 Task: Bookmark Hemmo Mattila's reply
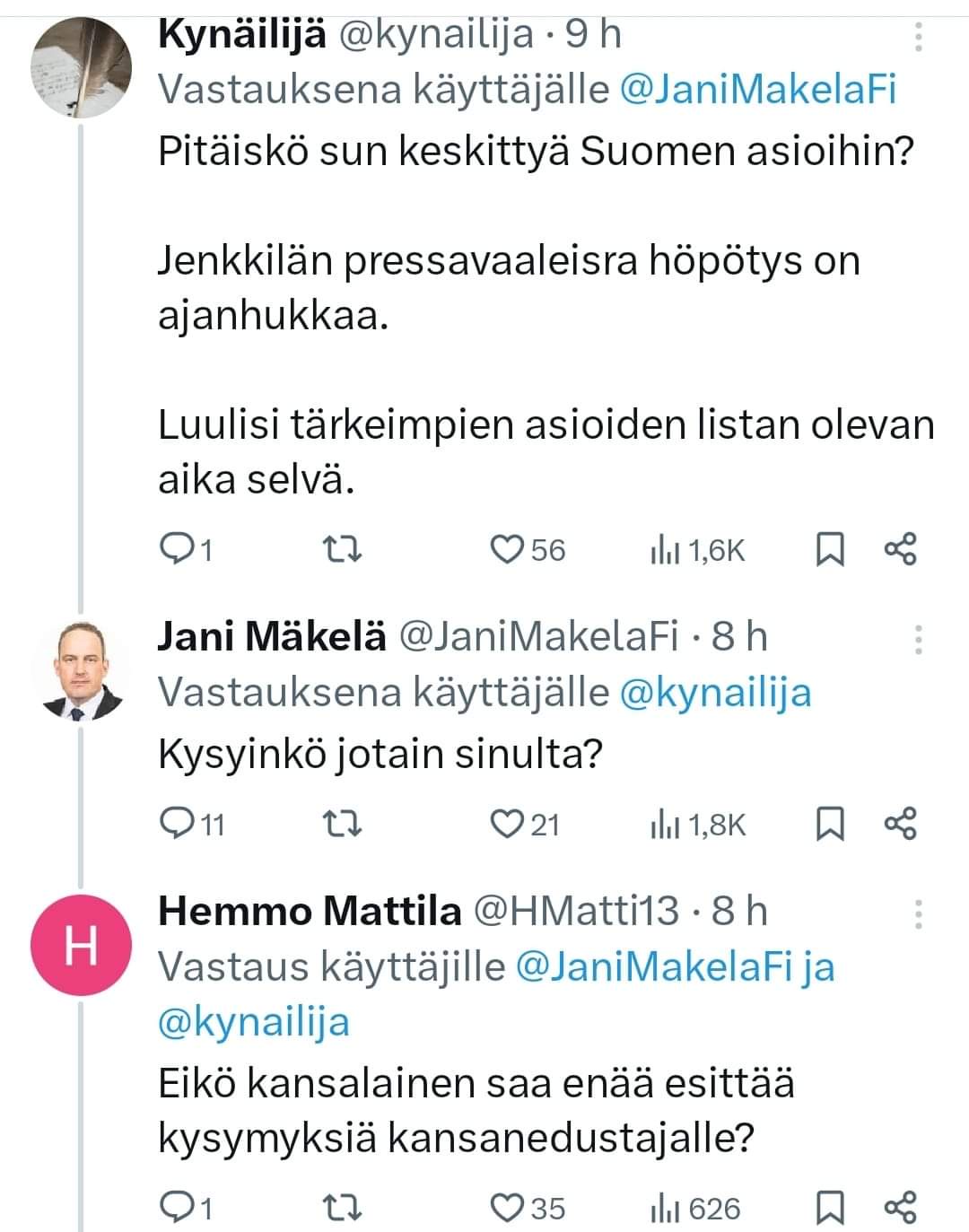pyautogui.click(x=833, y=1207)
